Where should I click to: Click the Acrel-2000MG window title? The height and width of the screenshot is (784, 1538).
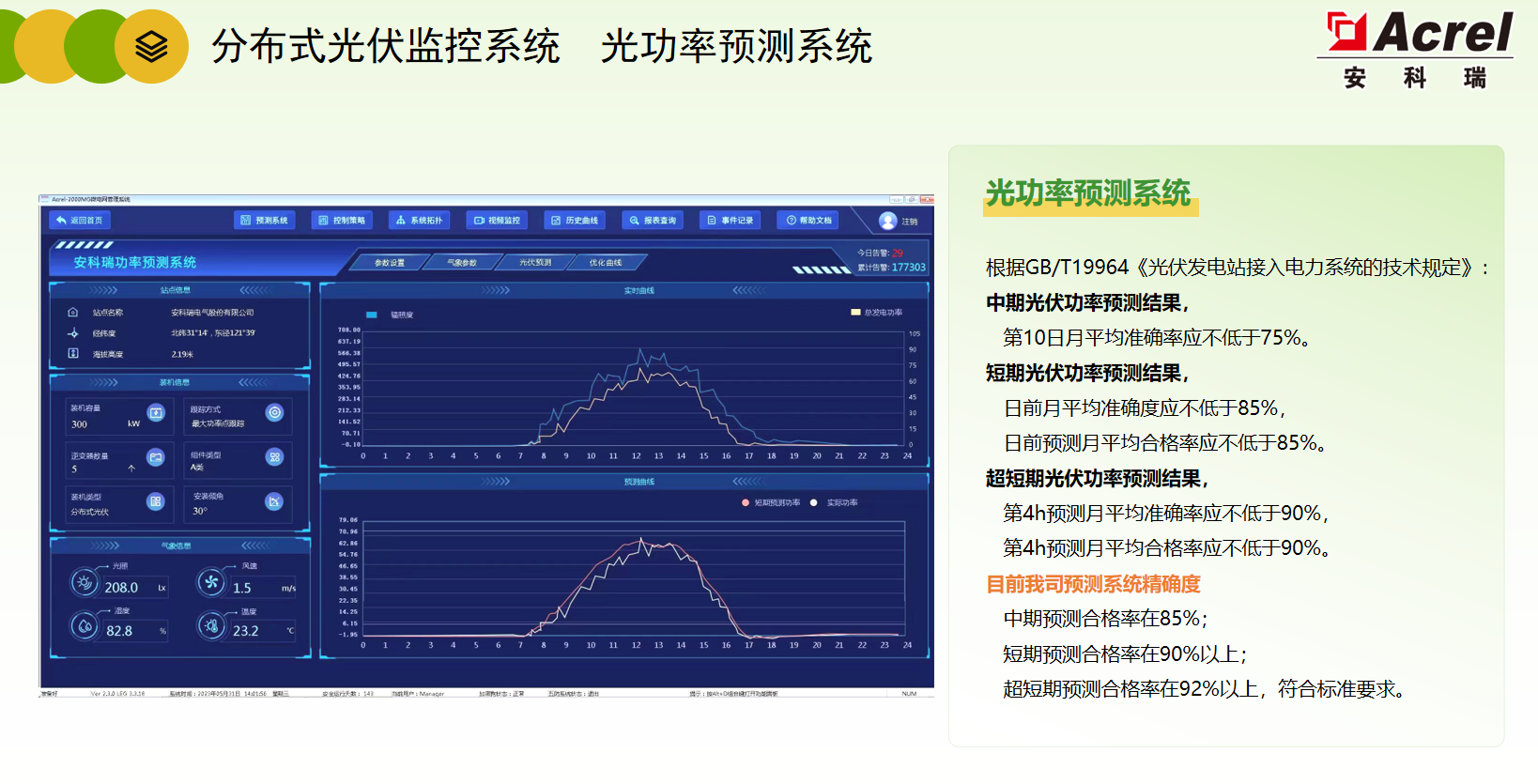(x=91, y=199)
